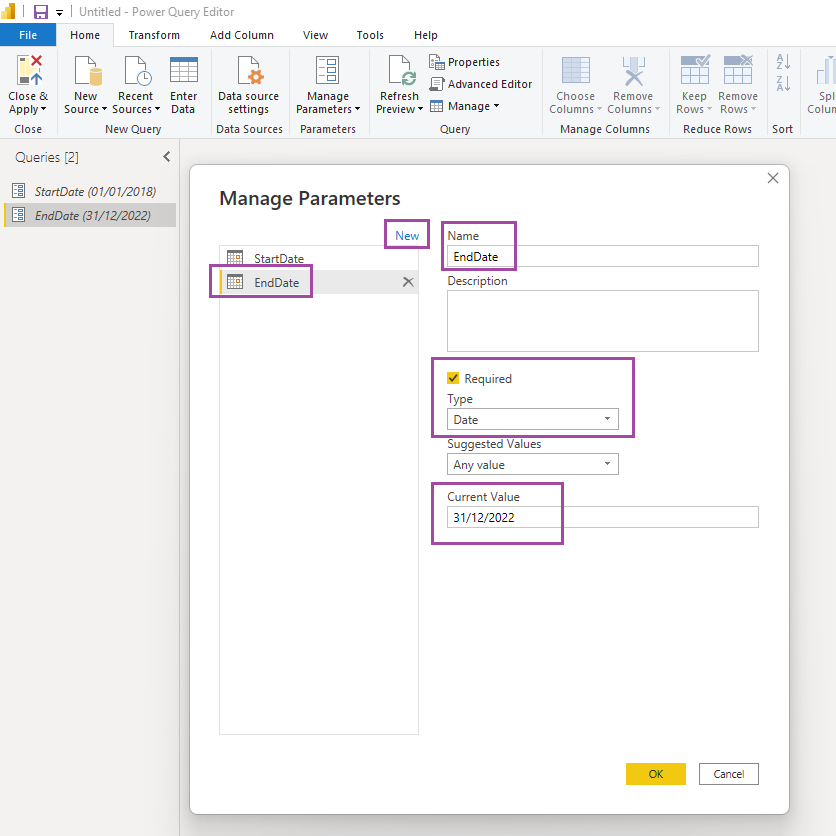The image size is (836, 836).
Task: Switch to the Tools tab
Action: [x=370, y=35]
